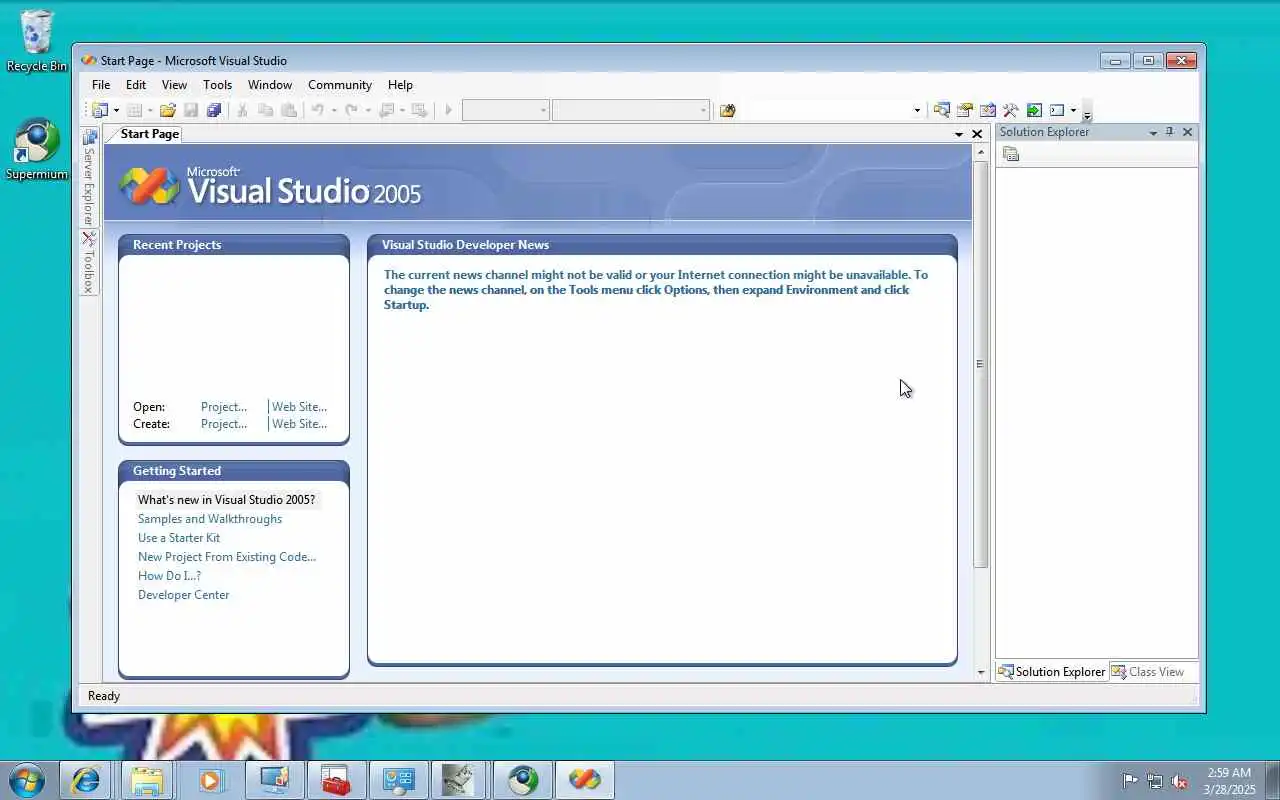The image size is (1280, 800).
Task: Click the Open Project... link
Action: (224, 407)
